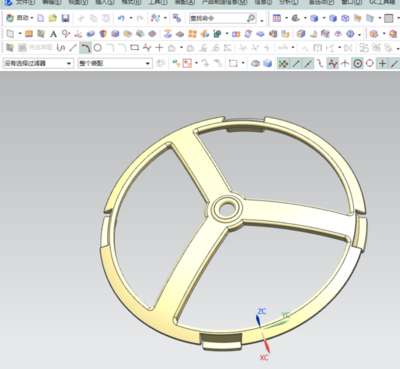Screen dimensions: 400x369
Task: Click the ZC axis label of the coordinate triad
Action: pos(262,311)
